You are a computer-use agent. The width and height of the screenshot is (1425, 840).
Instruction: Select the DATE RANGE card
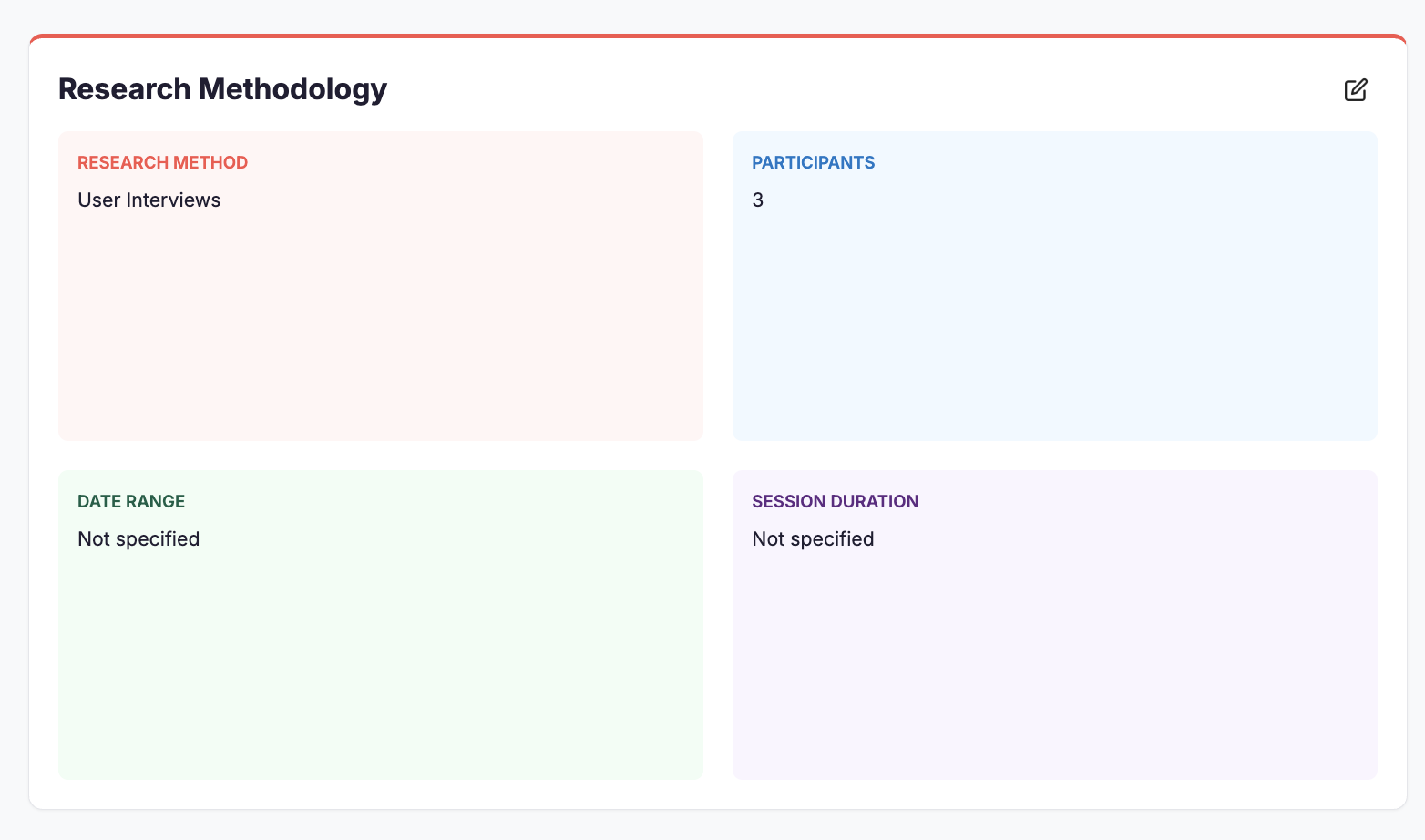click(380, 624)
